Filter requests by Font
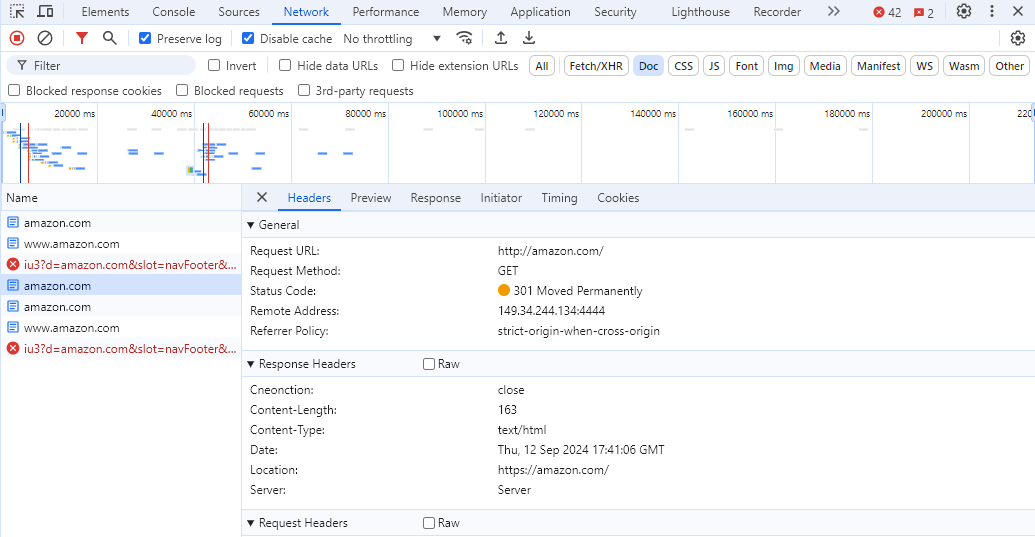 (x=747, y=66)
